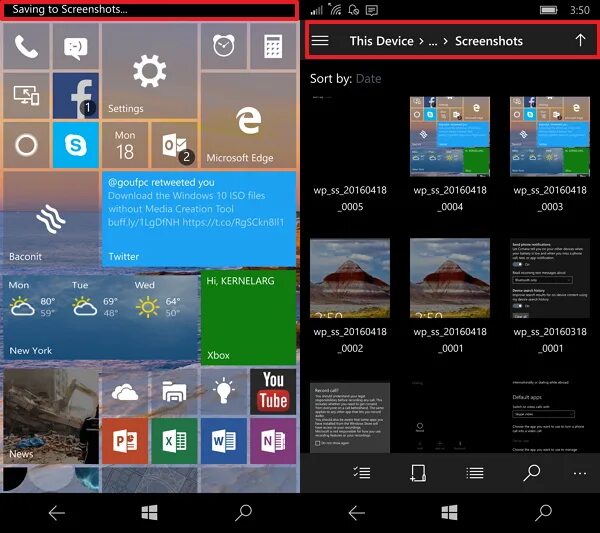Tap Windows button on File Explorer phone
This screenshot has width=600, height=533.
449,512
